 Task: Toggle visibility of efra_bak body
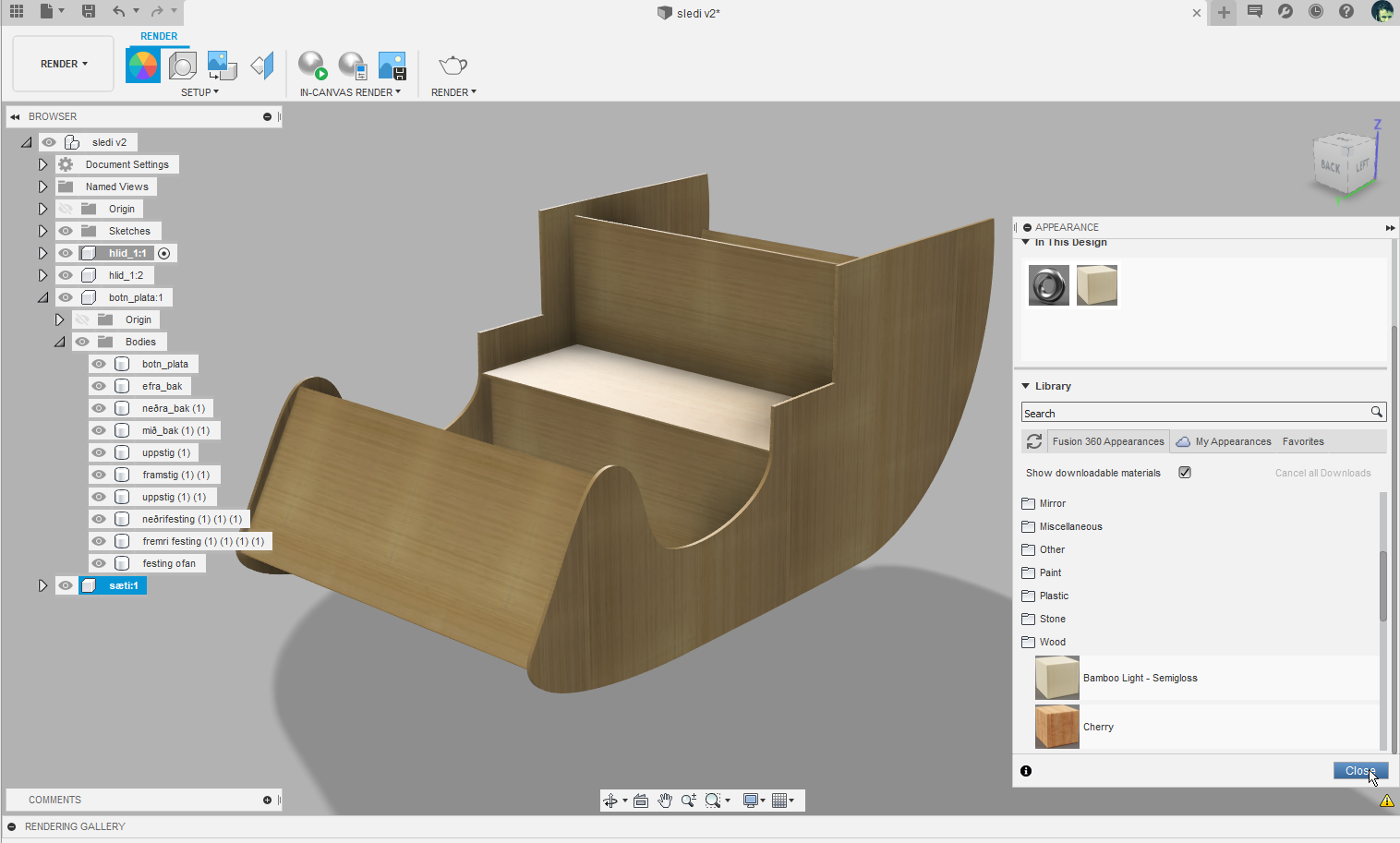pyautogui.click(x=99, y=386)
